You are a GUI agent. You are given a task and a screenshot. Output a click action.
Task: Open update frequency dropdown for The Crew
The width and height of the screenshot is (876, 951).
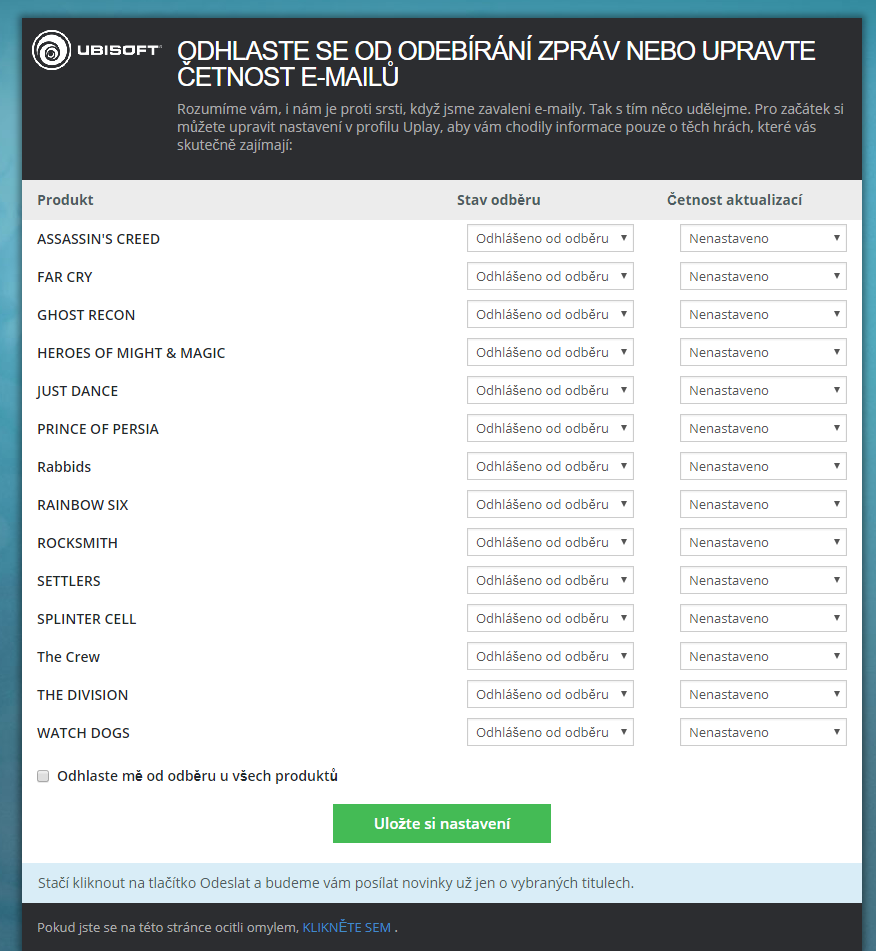pyautogui.click(x=763, y=656)
